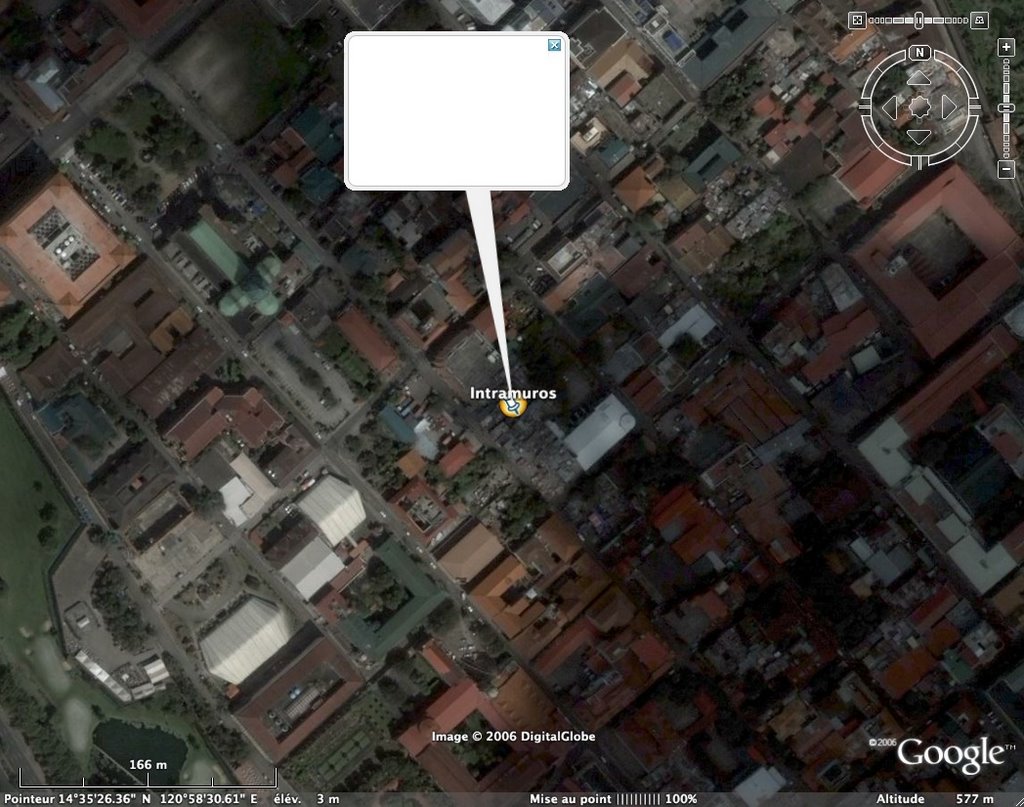This screenshot has height=807, width=1024.
Task: Click the center joystick of the compass
Action: (x=919, y=108)
